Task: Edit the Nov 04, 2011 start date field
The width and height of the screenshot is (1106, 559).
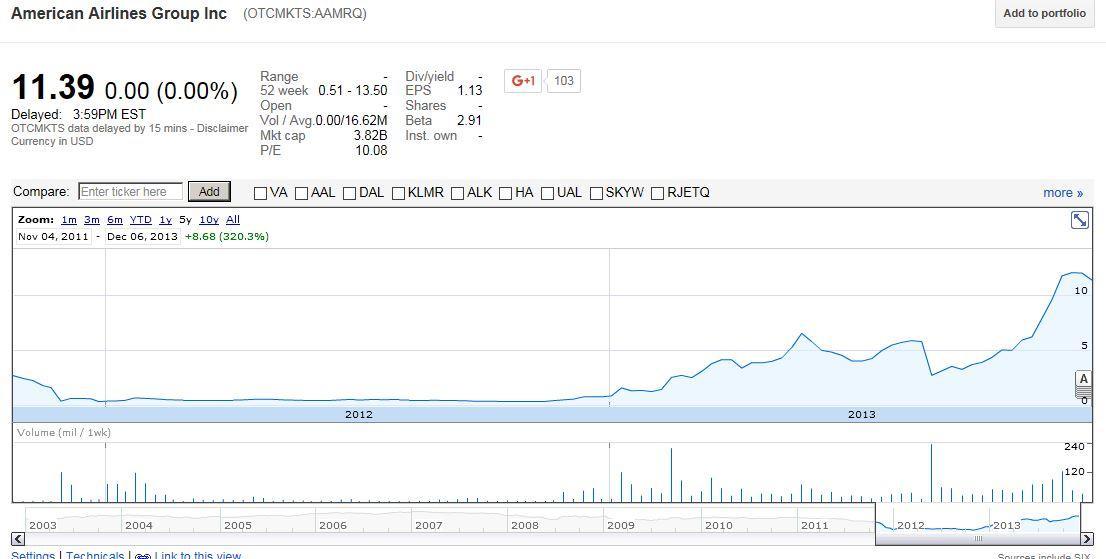Action: (54, 236)
